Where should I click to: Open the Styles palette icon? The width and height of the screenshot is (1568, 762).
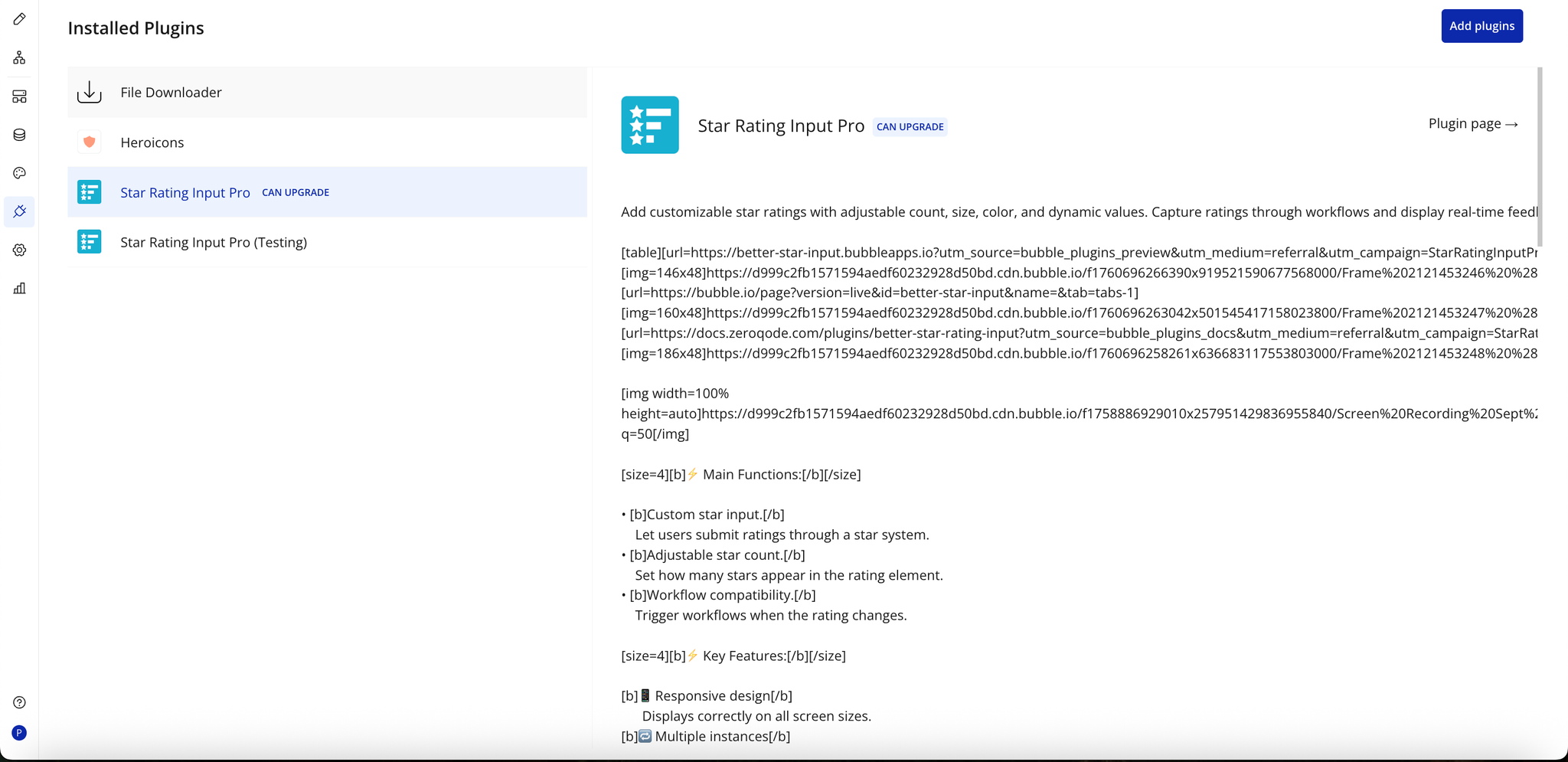(x=19, y=173)
